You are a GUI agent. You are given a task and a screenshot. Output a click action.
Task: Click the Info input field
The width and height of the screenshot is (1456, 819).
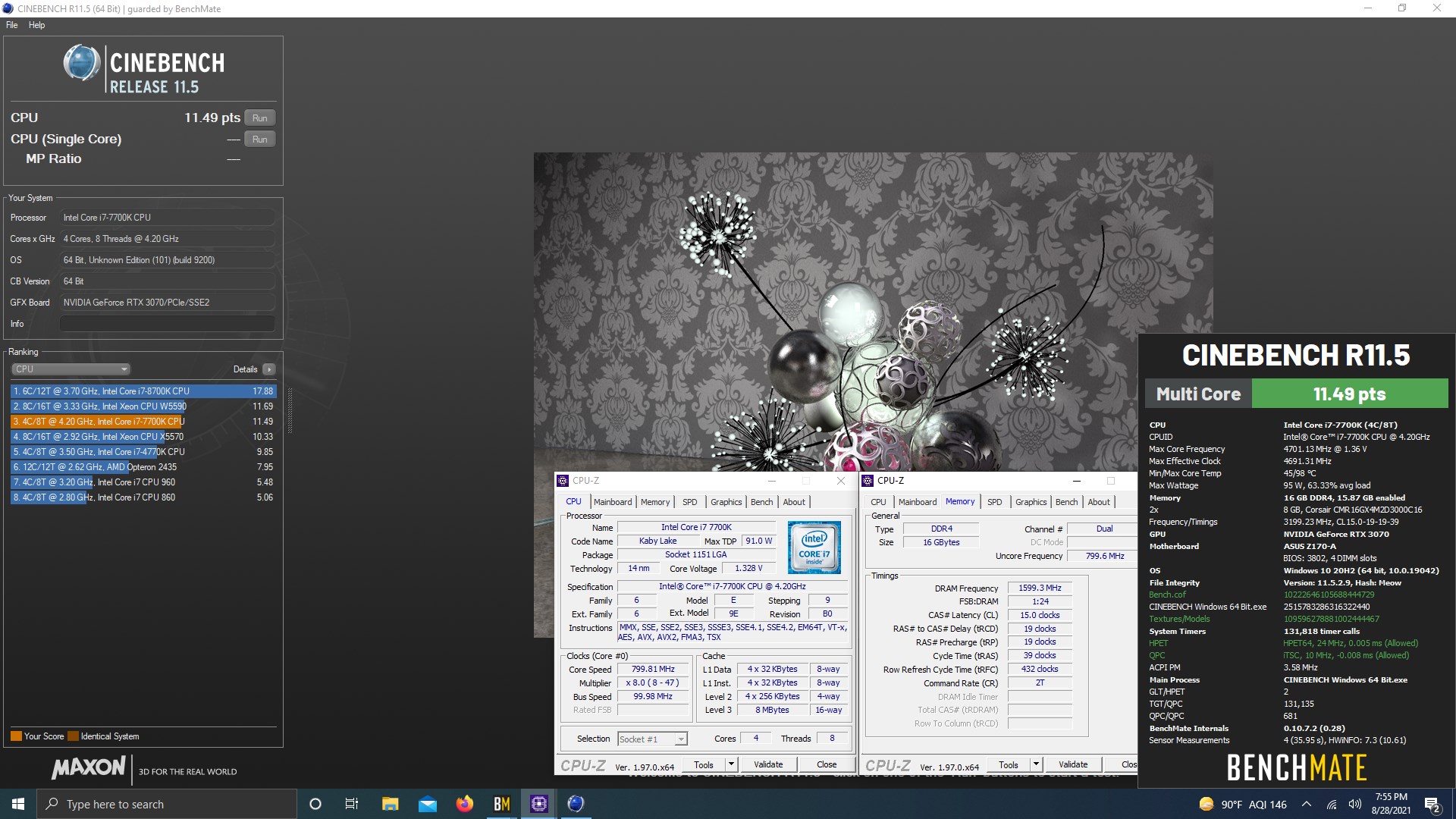click(168, 324)
